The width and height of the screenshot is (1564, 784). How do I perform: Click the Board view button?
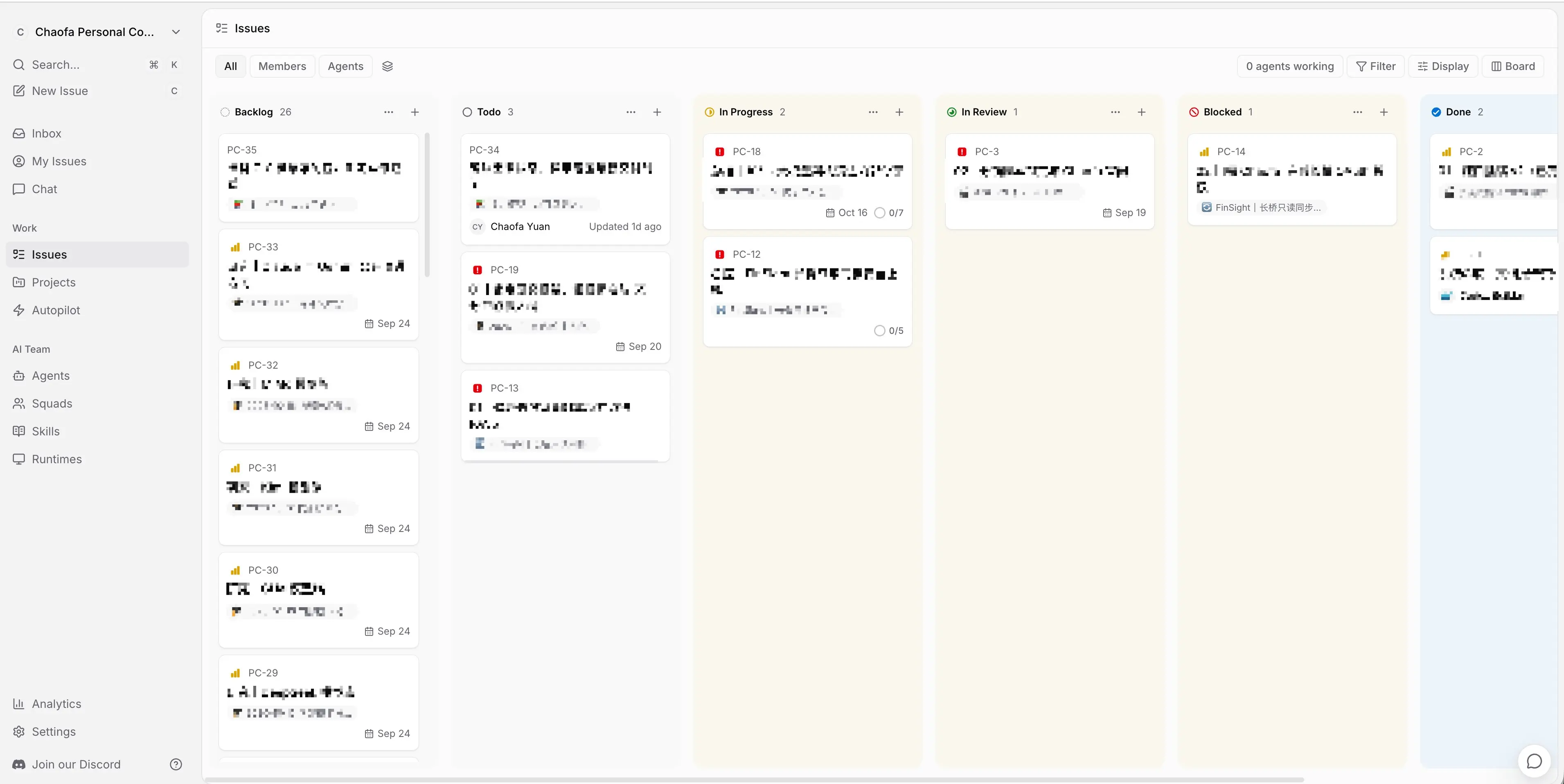point(1513,66)
